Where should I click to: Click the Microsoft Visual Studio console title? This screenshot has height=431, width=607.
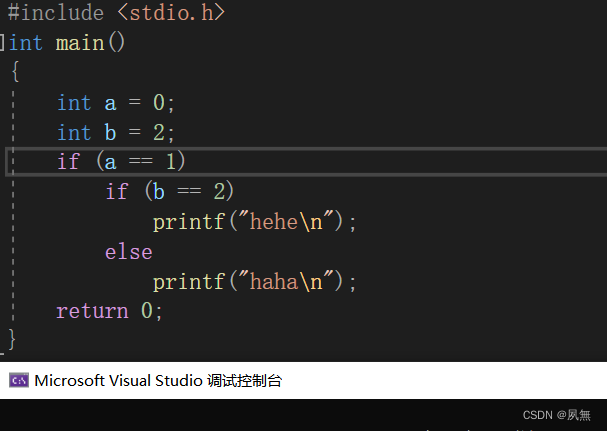(x=158, y=381)
